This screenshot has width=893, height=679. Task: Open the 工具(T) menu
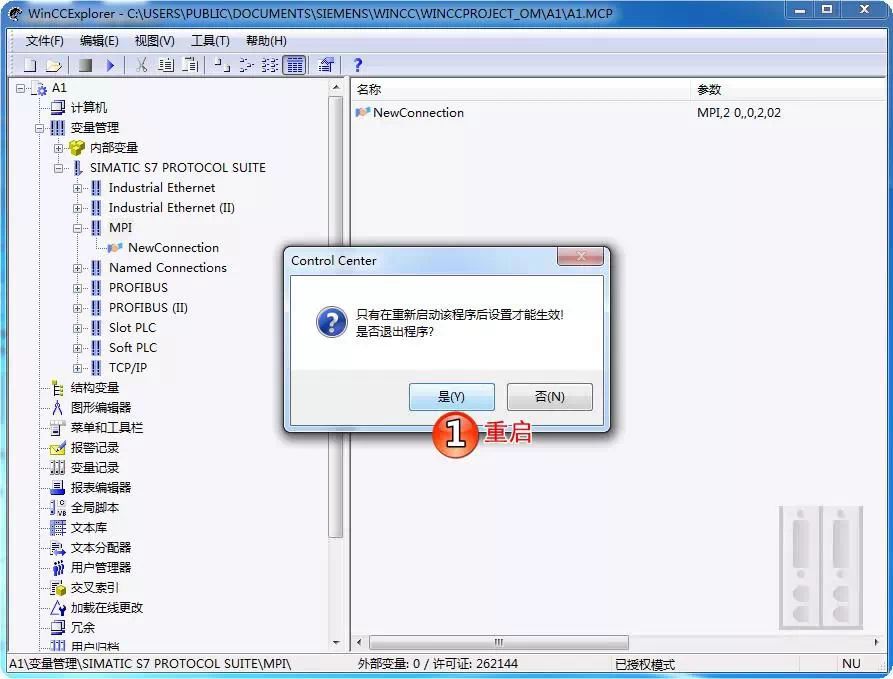(x=210, y=40)
